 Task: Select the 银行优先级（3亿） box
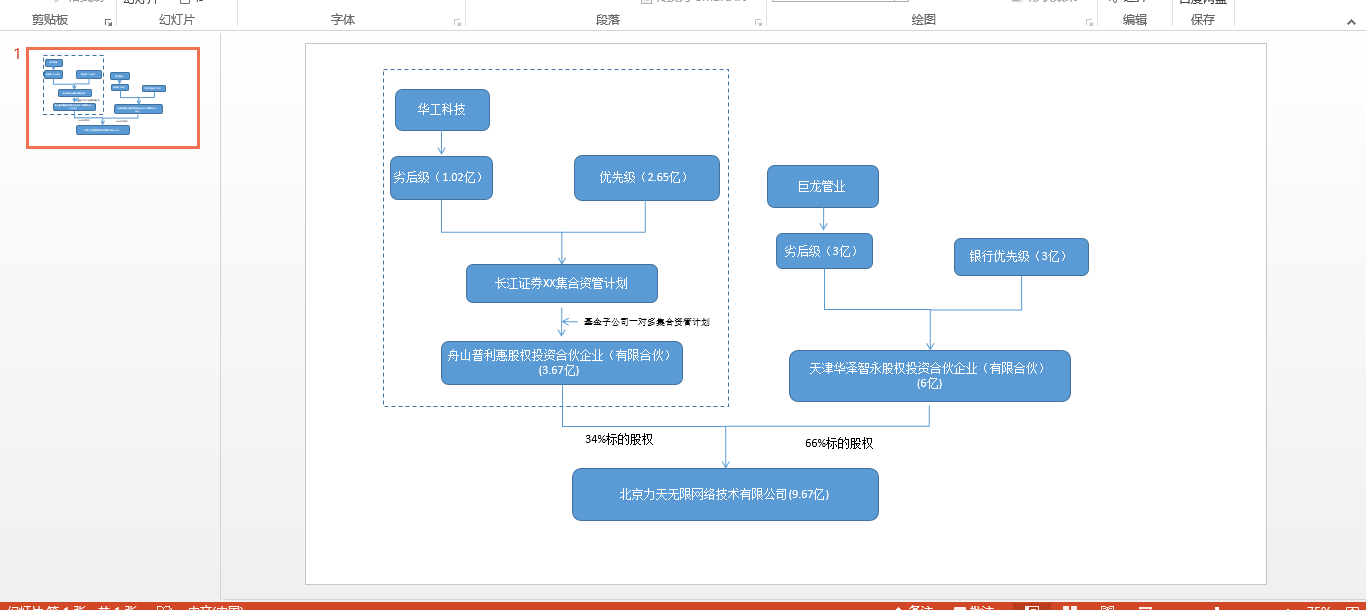pyautogui.click(x=1021, y=257)
